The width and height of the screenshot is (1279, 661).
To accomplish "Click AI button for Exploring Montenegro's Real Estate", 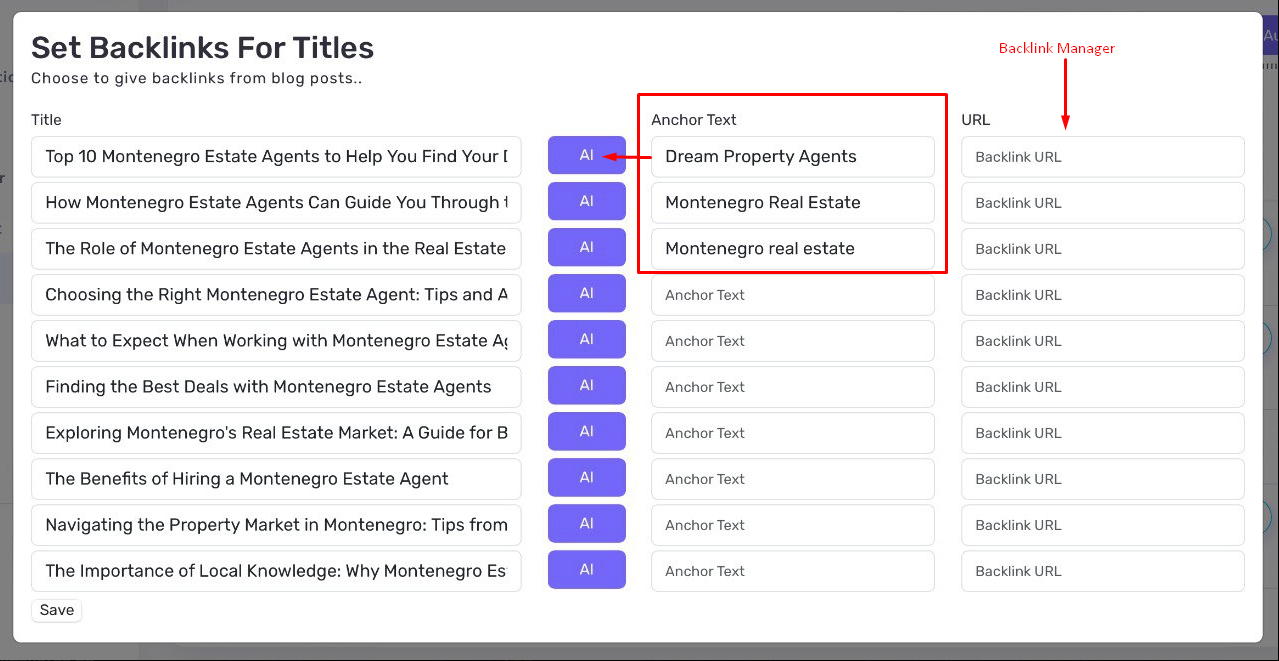I will (586, 432).
